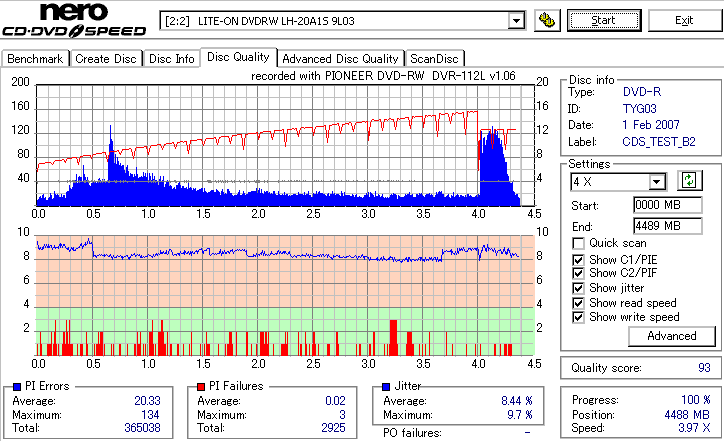Click the Nero CD-DVD Speed logo
The width and height of the screenshot is (724, 441).
[x=74, y=19]
